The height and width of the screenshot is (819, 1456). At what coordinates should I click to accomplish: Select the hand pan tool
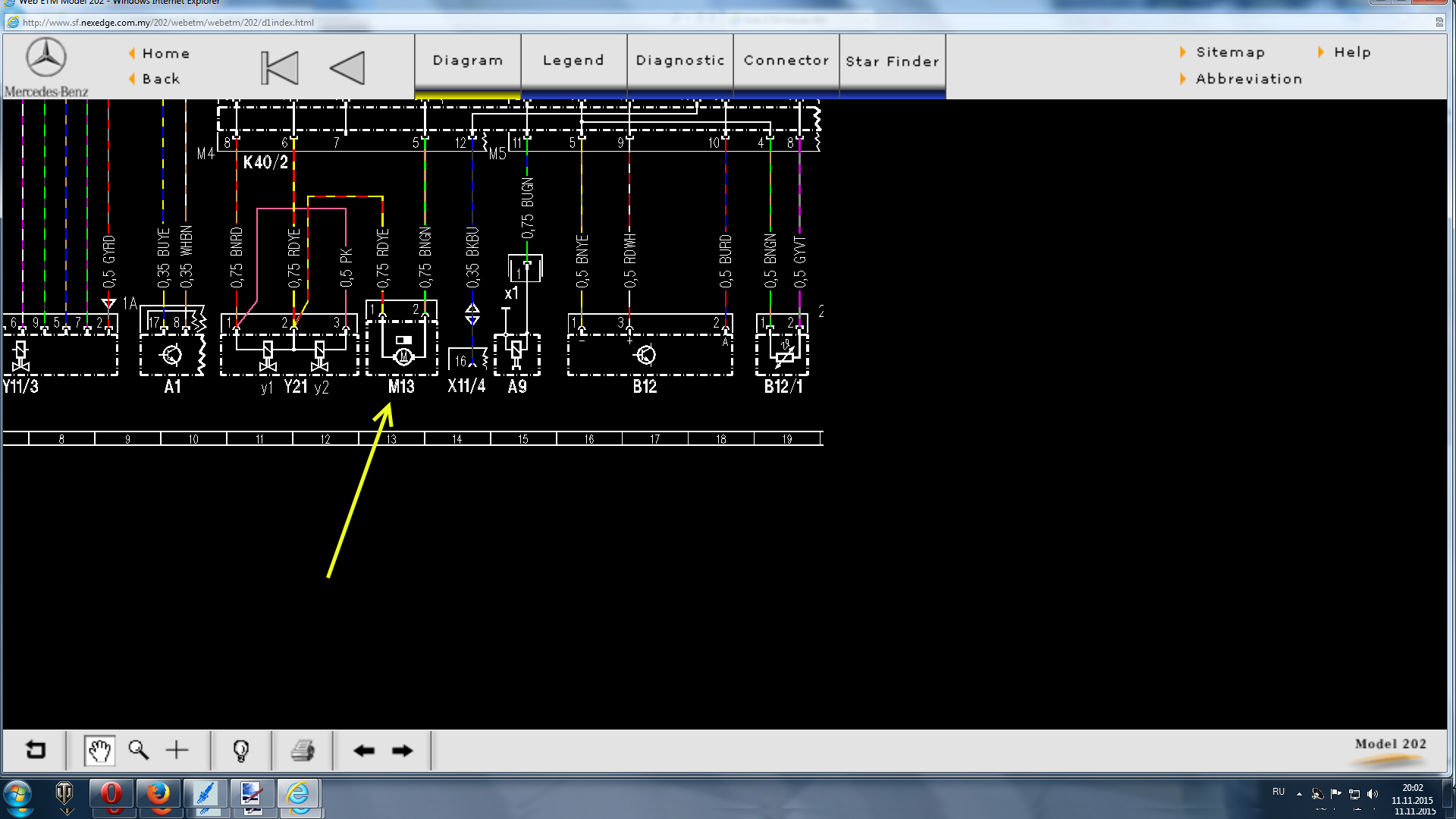click(x=99, y=751)
